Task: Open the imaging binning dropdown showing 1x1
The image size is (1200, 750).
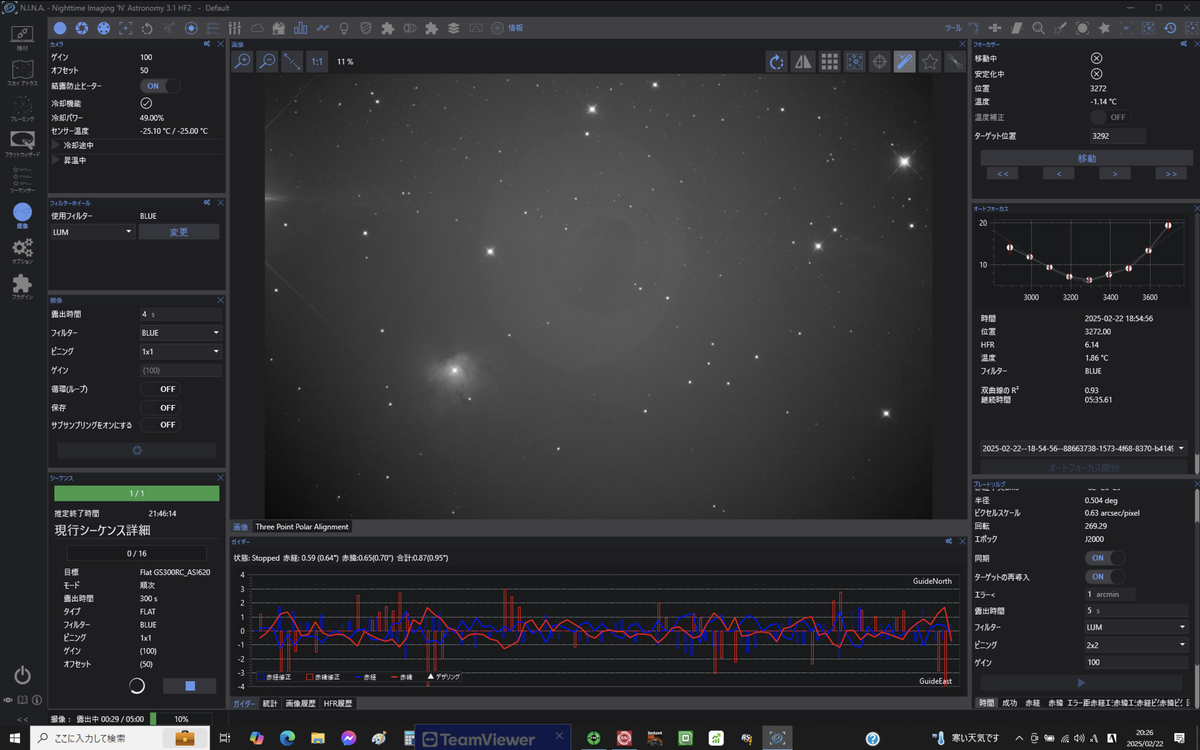Action: (x=181, y=352)
